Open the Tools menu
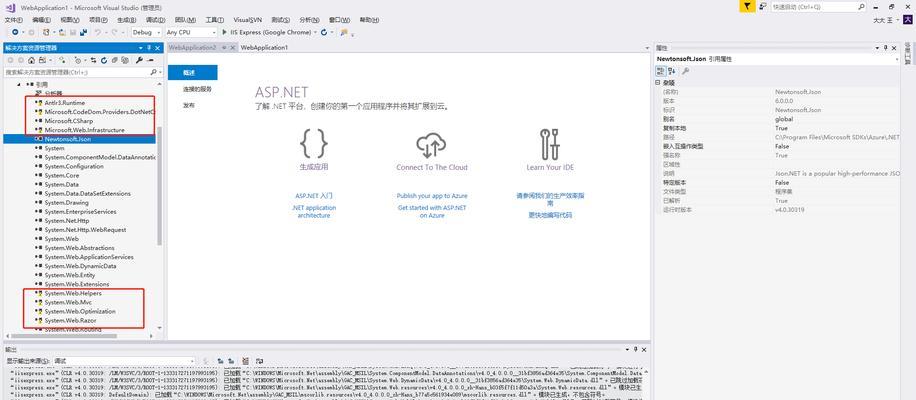This screenshot has width=916, height=400. (214, 20)
